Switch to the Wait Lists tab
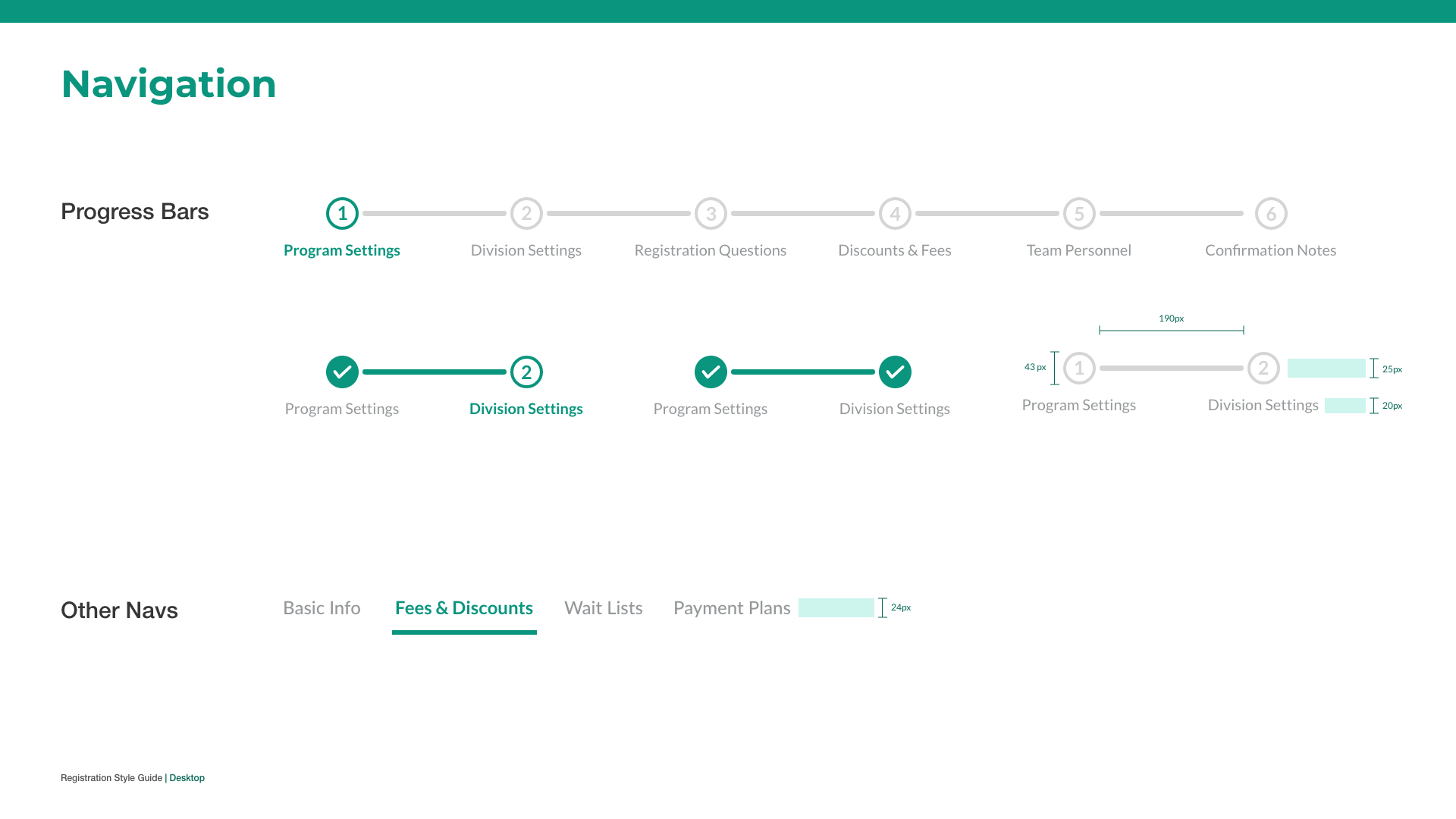The height and width of the screenshot is (819, 1456). (x=604, y=608)
